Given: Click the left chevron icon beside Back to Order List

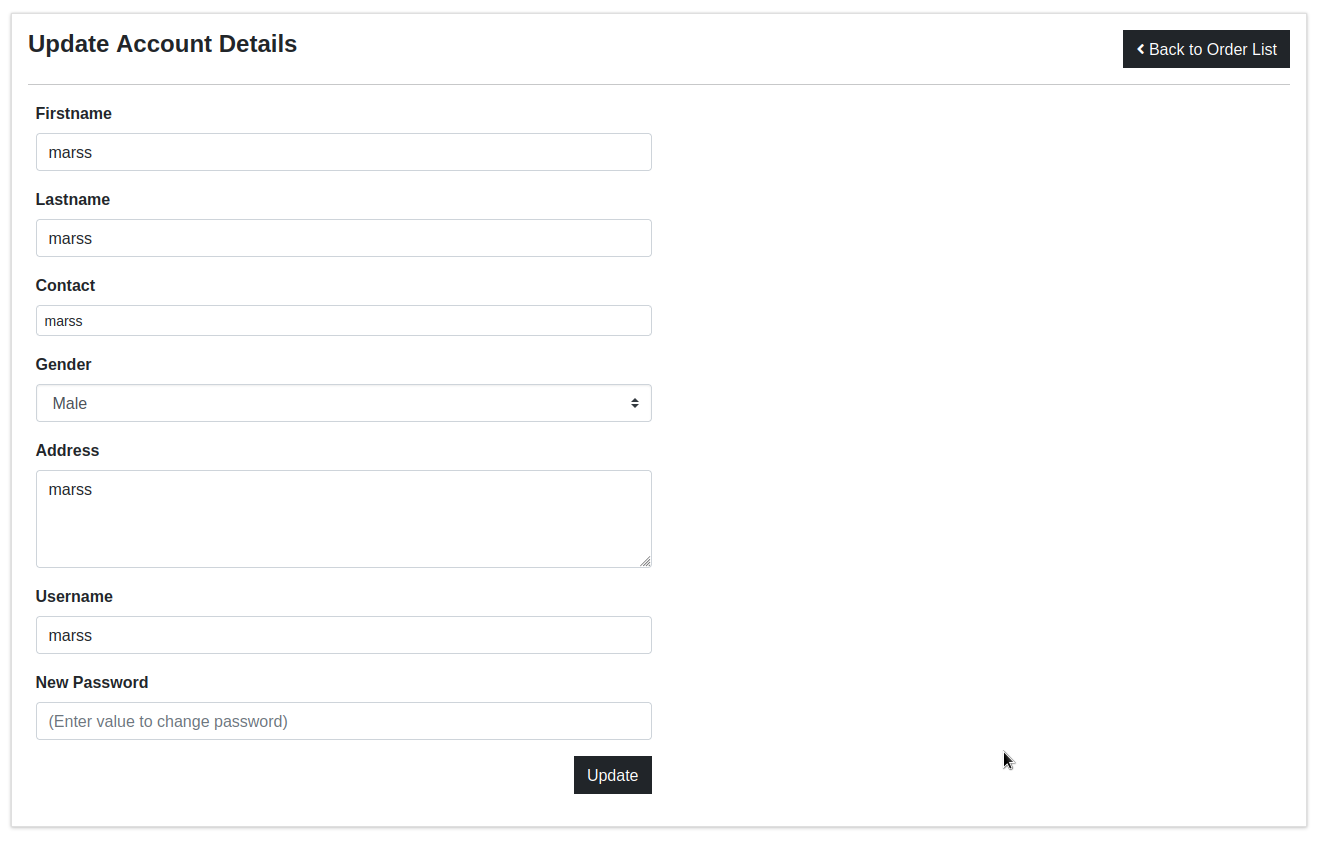Looking at the screenshot, I should click(x=1141, y=49).
